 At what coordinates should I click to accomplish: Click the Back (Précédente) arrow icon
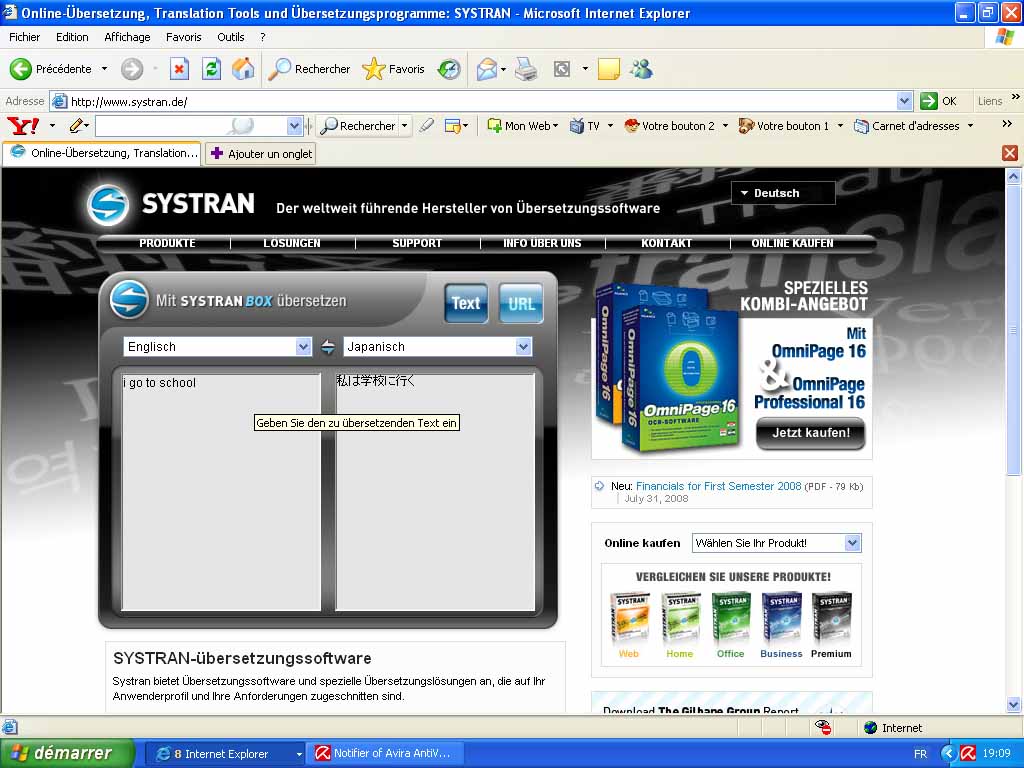[20, 69]
